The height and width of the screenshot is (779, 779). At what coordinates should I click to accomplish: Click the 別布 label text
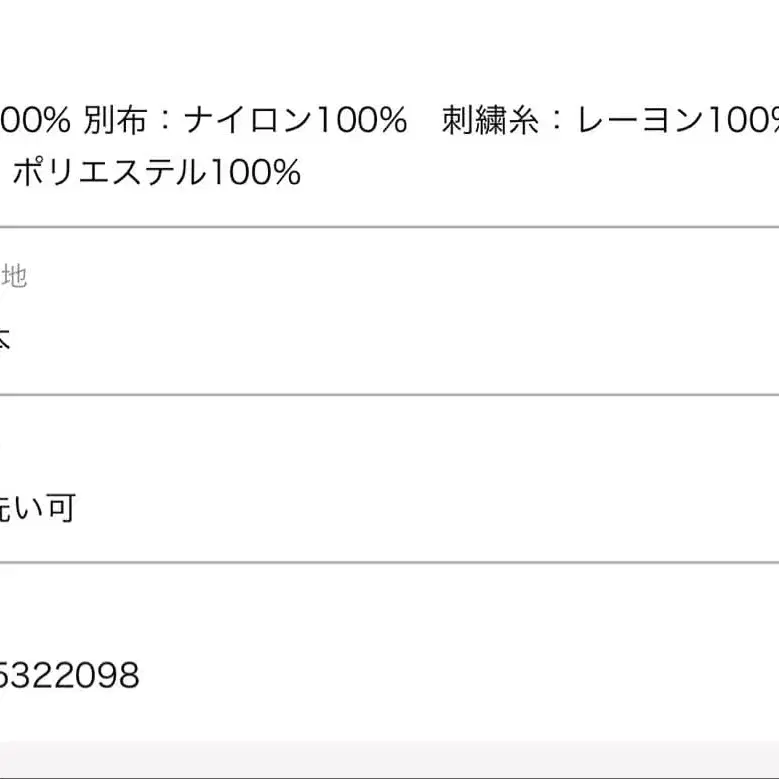(x=116, y=121)
